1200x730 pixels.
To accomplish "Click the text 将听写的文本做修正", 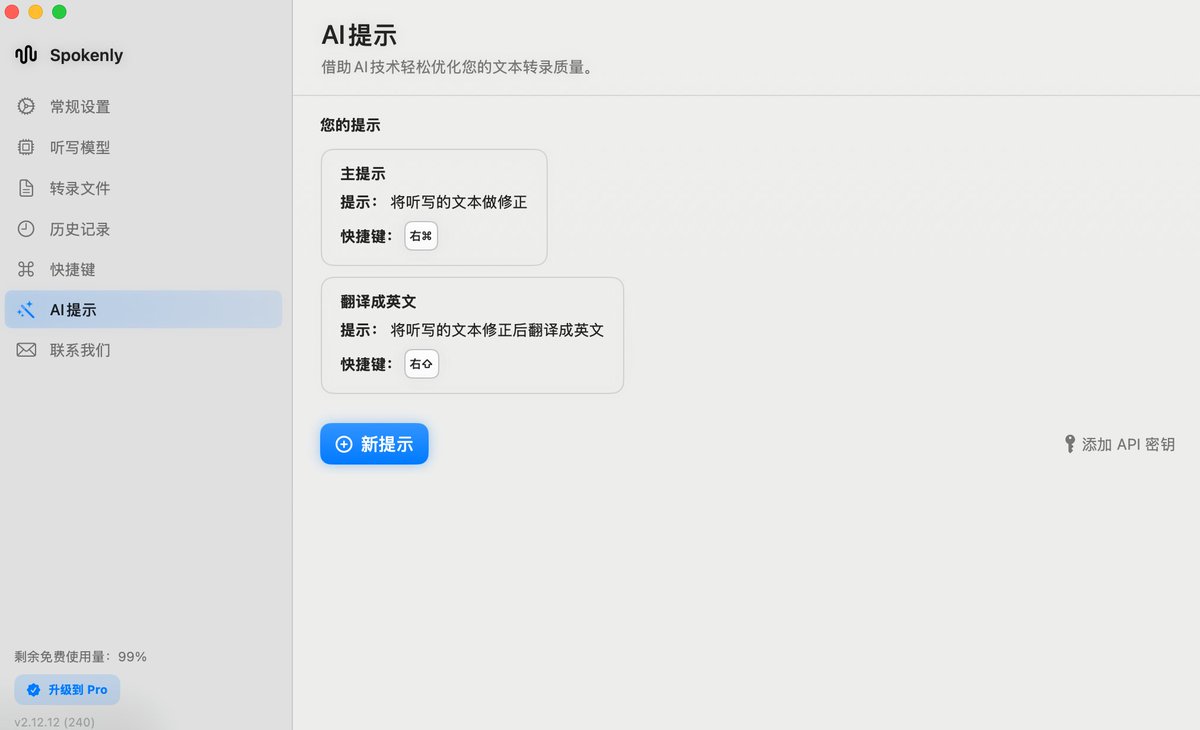I will coord(459,202).
